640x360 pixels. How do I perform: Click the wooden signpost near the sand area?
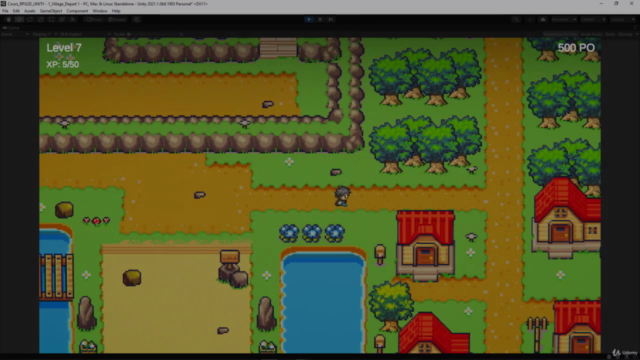pyautogui.click(x=230, y=258)
